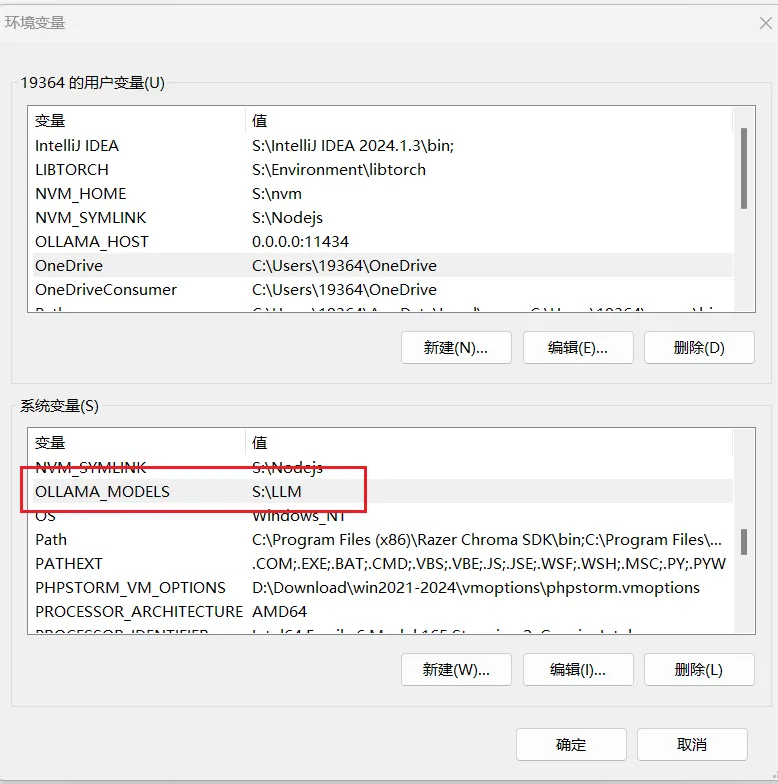Click Delete (删除(L)) for system variables

pyautogui.click(x=698, y=669)
